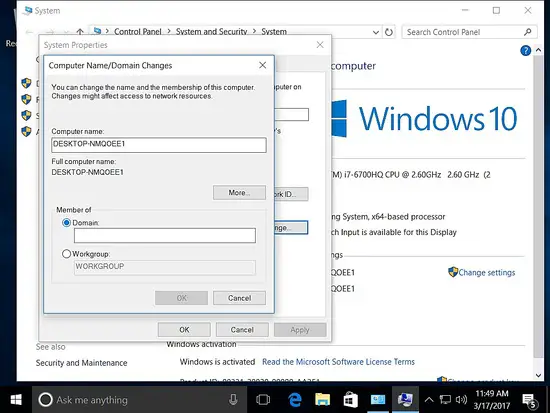The height and width of the screenshot is (413, 550).
Task: Open Change settings link in System window
Action: 487,273
